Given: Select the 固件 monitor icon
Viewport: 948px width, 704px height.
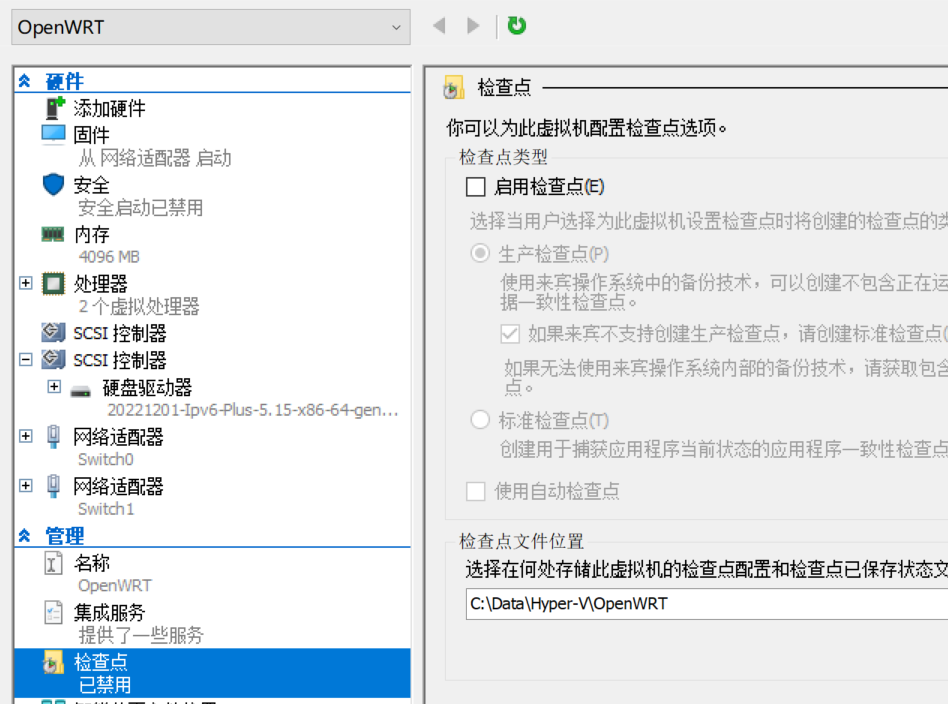Looking at the screenshot, I should [x=53, y=134].
